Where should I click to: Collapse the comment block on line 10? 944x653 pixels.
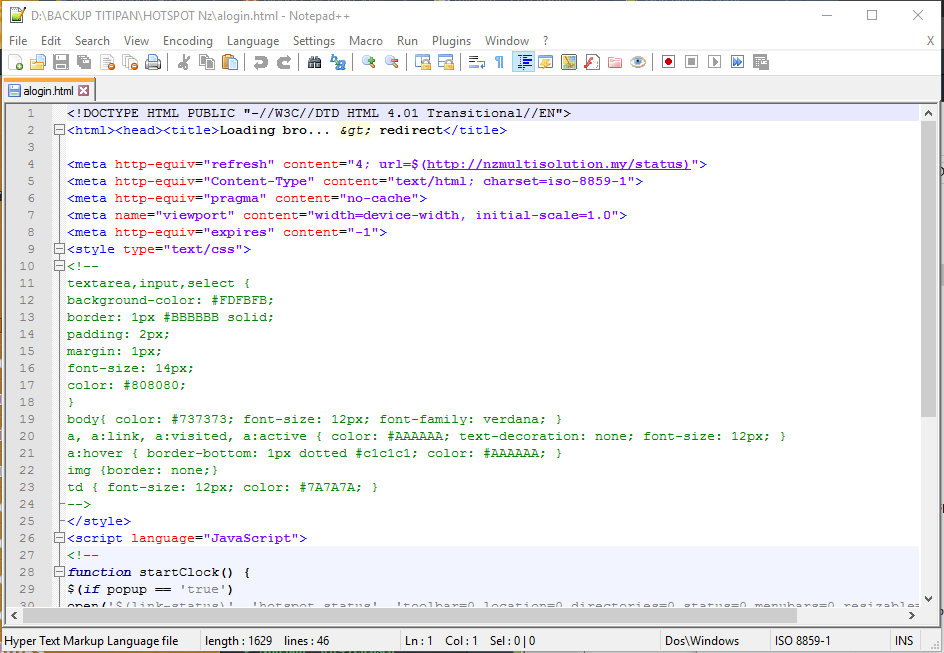click(x=59, y=265)
